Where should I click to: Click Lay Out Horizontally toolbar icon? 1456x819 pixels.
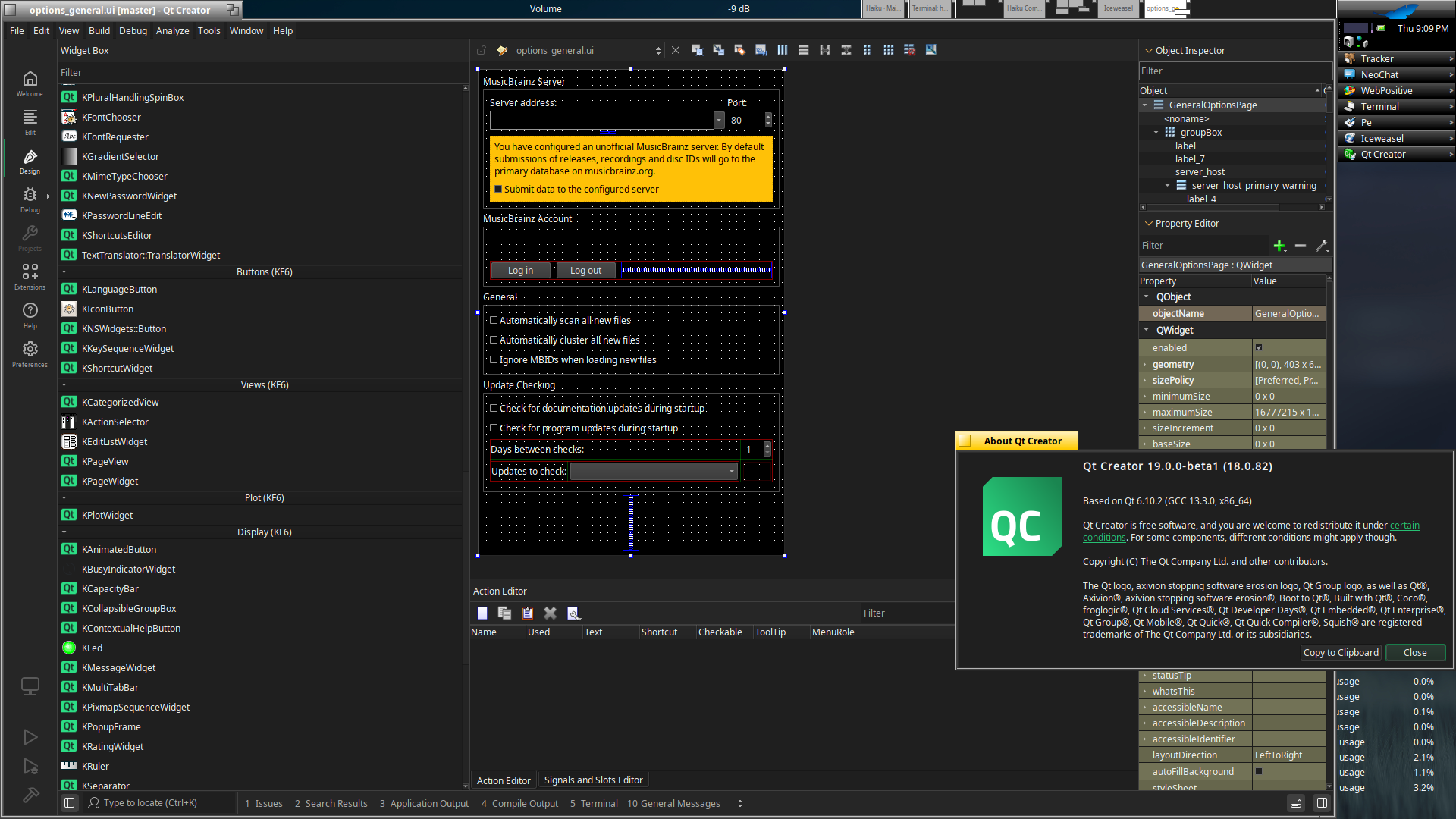pyautogui.click(x=782, y=50)
